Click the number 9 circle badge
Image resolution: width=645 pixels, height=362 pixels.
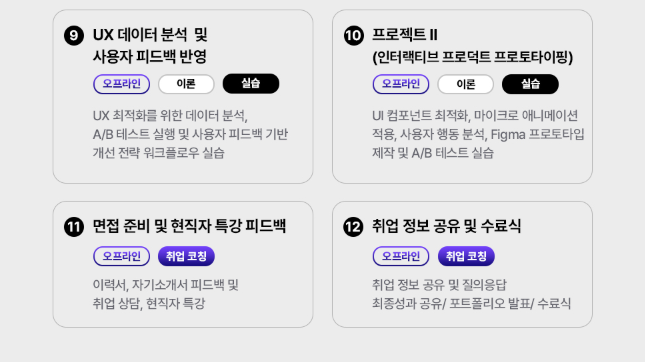(x=74, y=35)
